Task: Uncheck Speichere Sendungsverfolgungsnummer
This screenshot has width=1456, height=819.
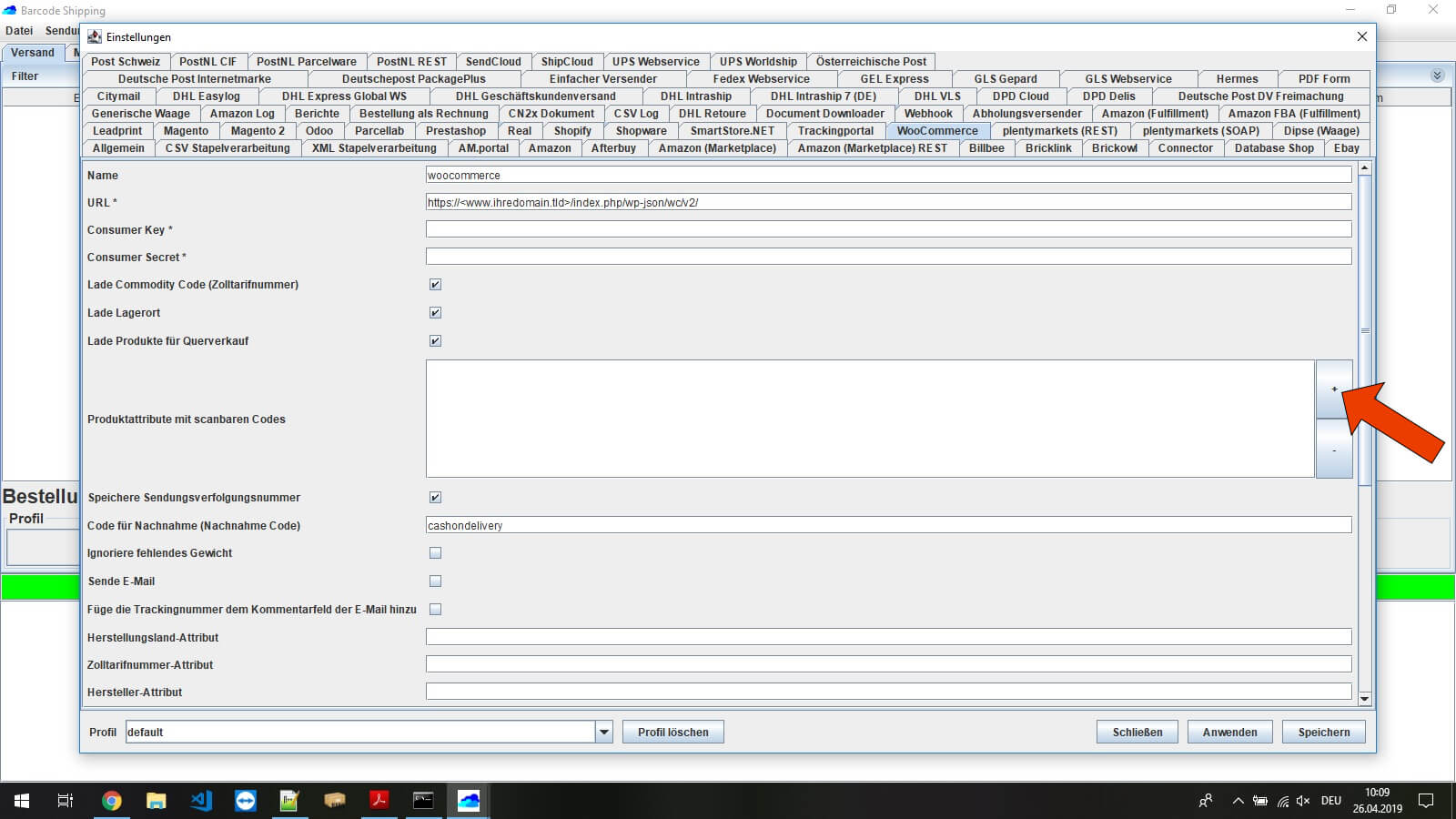Action: pos(435,498)
